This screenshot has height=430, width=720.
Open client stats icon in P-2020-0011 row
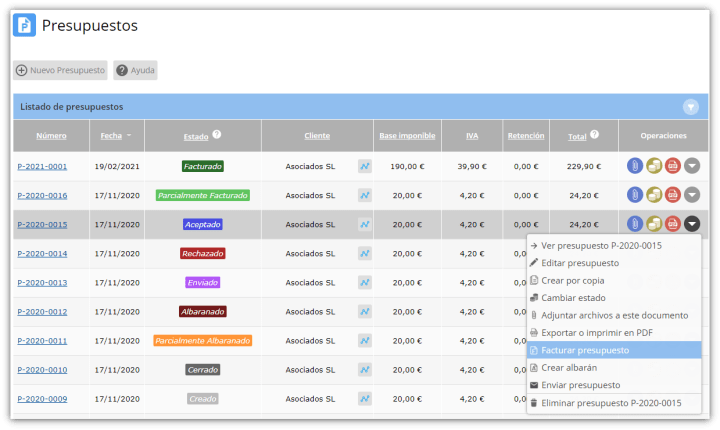point(365,341)
